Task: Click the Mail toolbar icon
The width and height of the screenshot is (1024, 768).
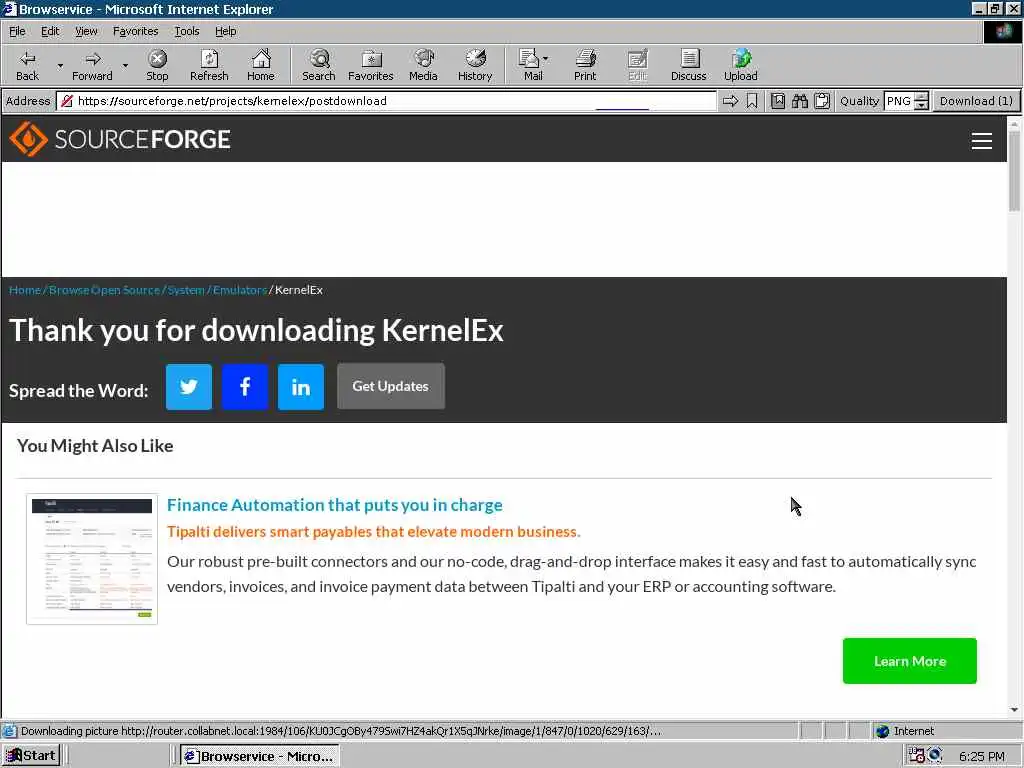Action: tap(530, 65)
